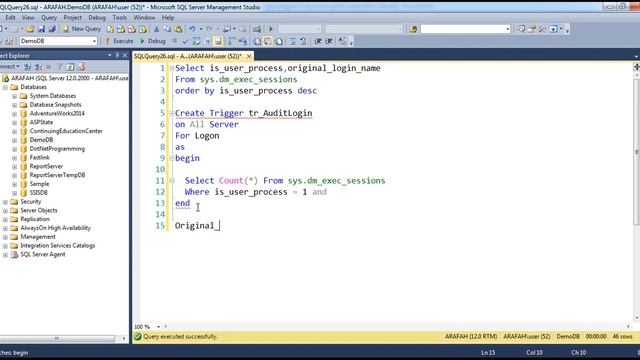Open the View menu

pos(28,18)
